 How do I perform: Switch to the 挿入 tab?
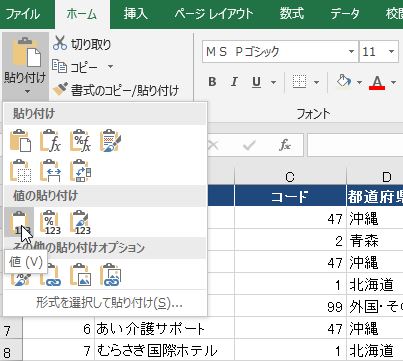pyautogui.click(x=135, y=14)
